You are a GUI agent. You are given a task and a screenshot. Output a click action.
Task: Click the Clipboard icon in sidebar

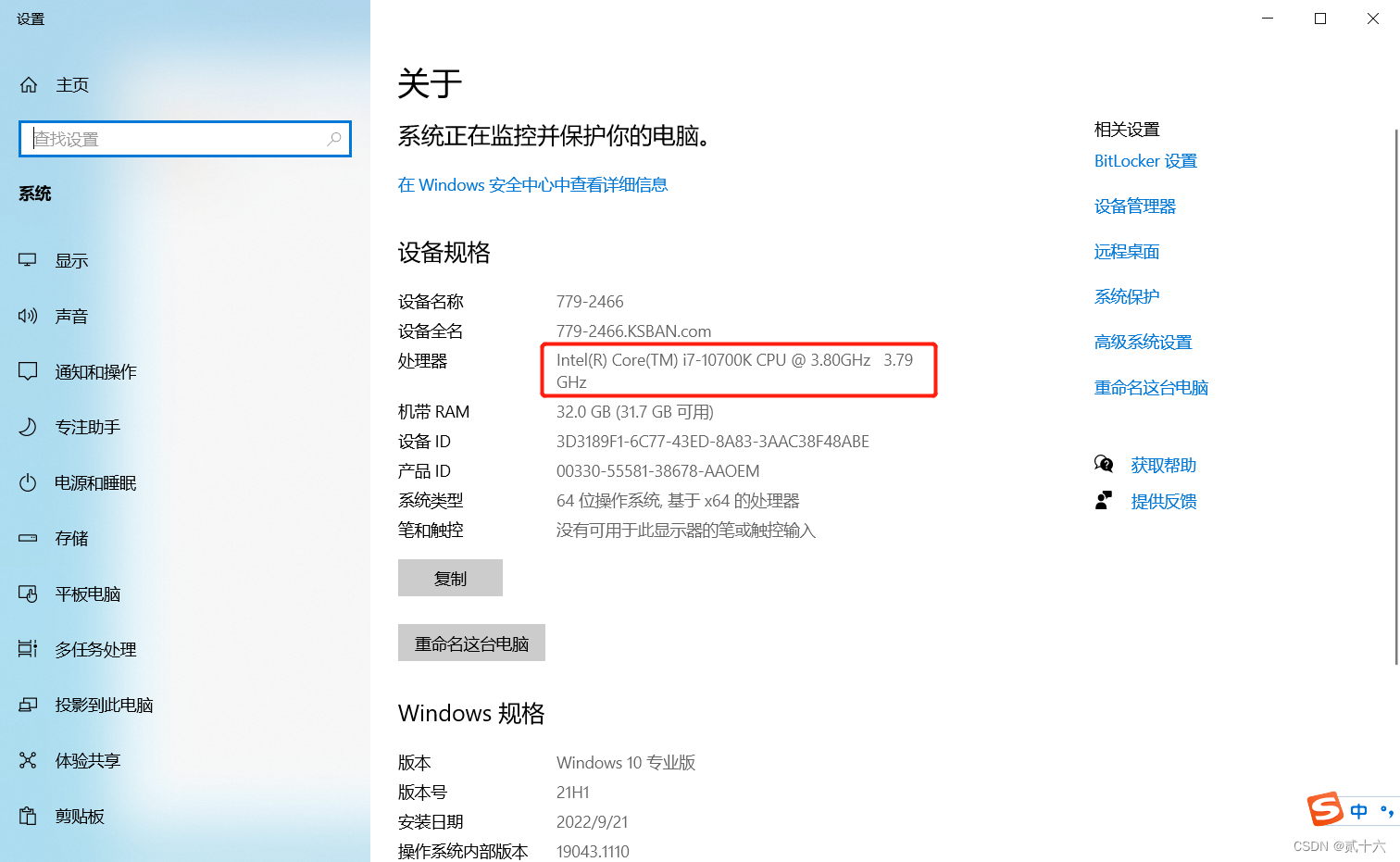point(28,816)
